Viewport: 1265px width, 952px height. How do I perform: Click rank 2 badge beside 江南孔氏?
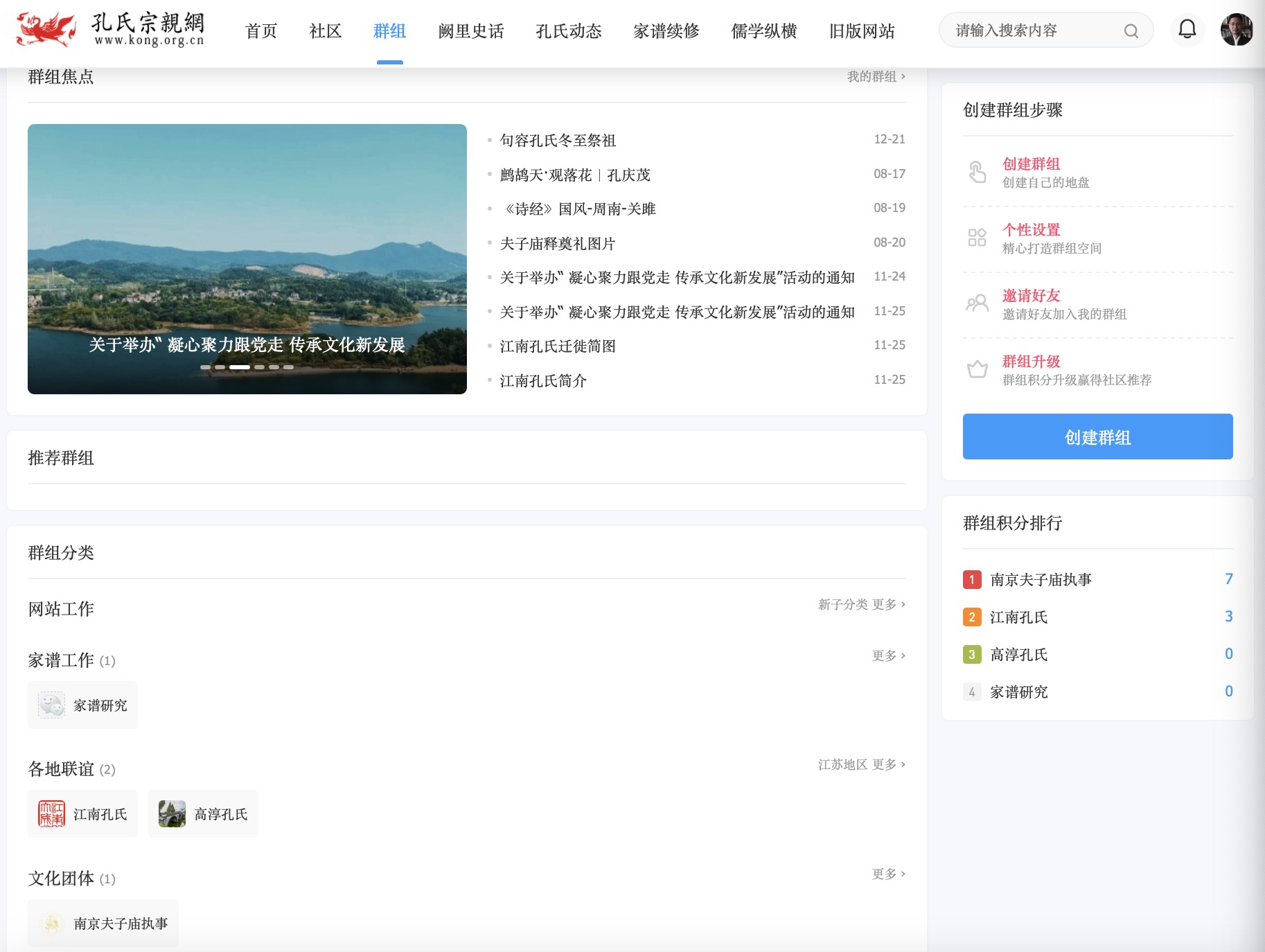[972, 617]
